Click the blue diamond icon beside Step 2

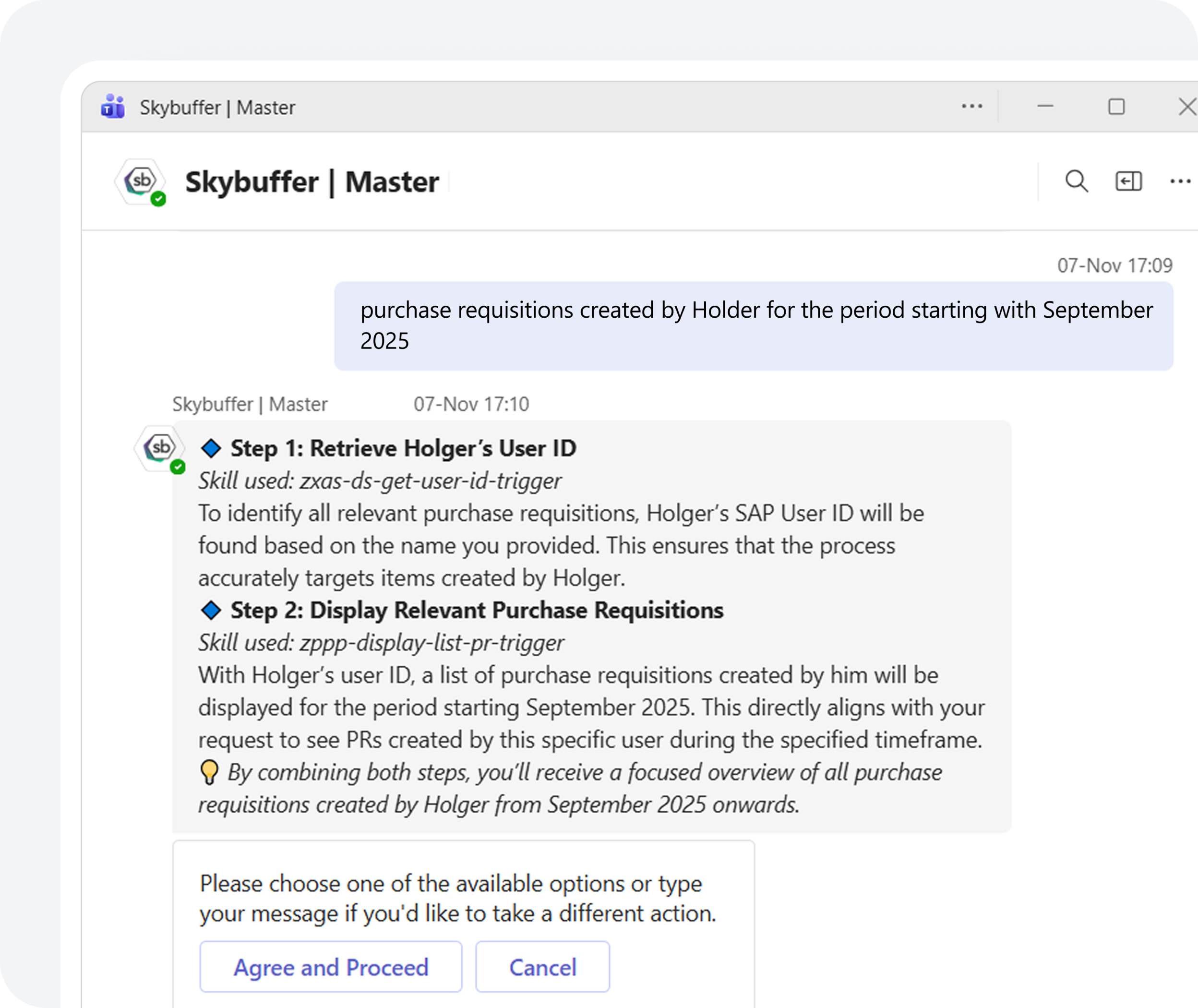pyautogui.click(x=211, y=610)
